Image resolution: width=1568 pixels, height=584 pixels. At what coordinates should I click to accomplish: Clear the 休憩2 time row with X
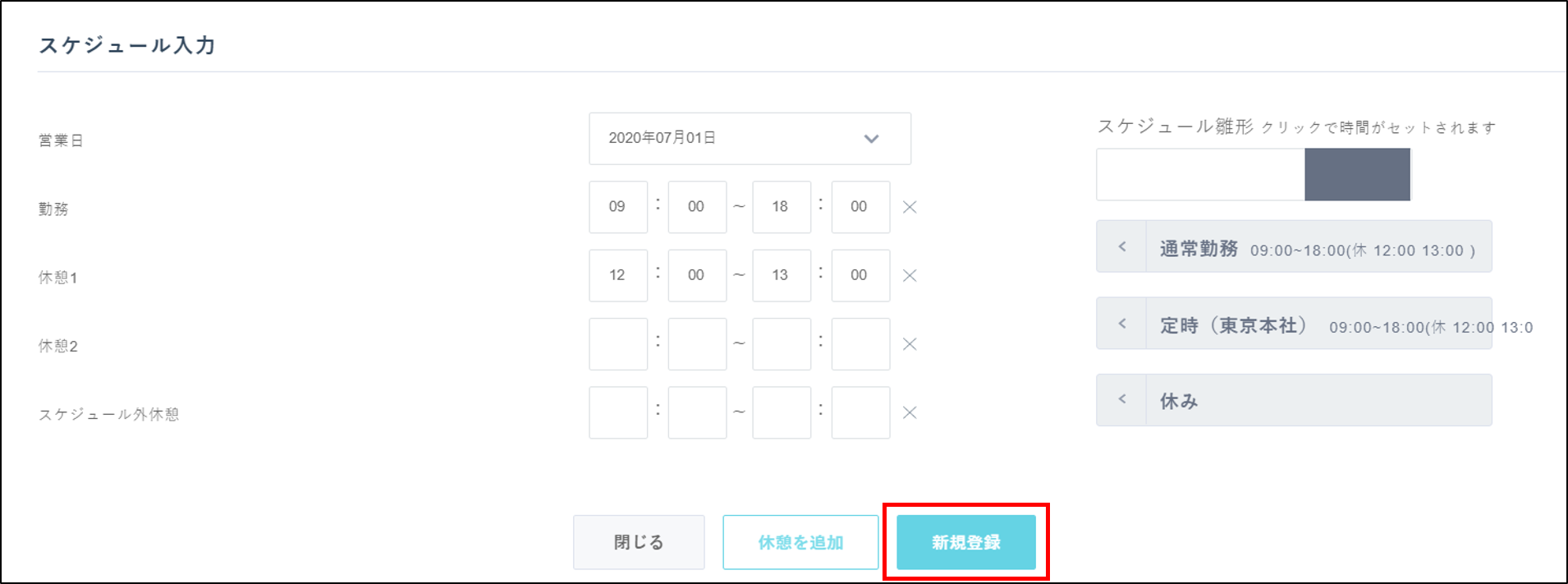point(910,344)
